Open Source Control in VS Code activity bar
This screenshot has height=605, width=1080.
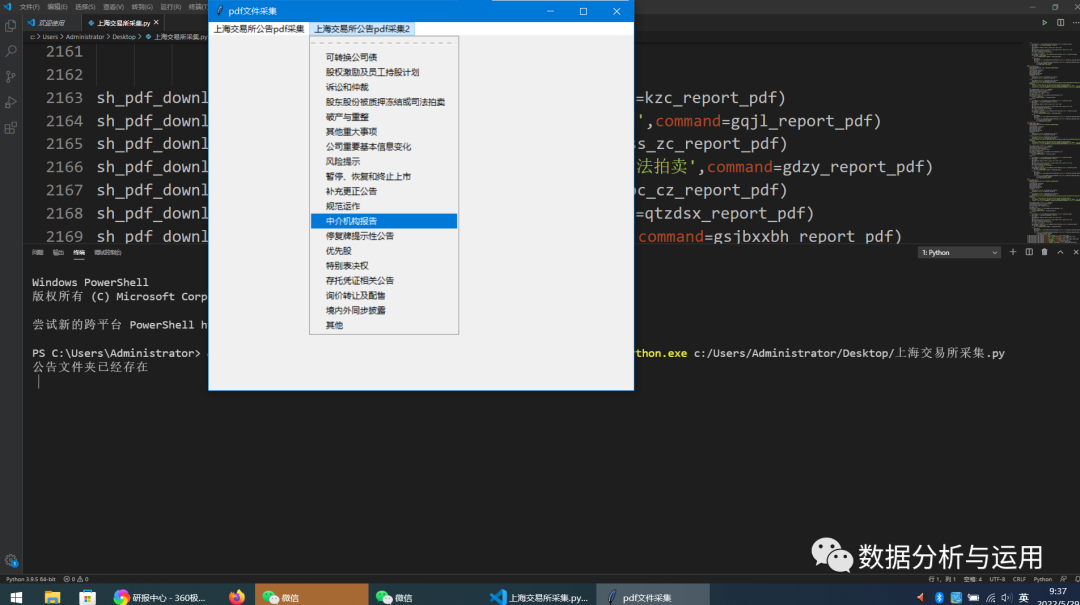tap(10, 76)
